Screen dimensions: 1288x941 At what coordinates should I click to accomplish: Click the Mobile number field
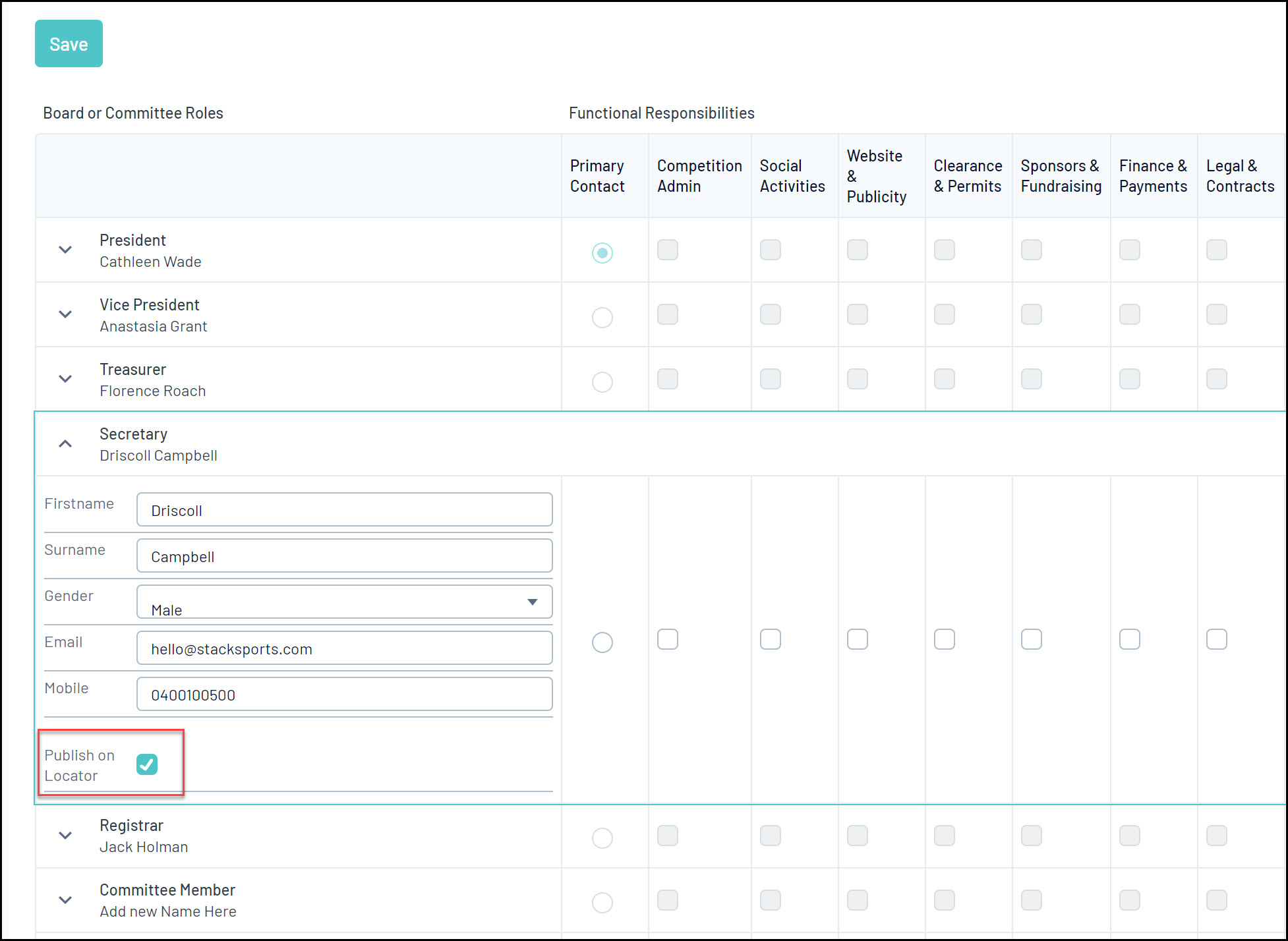(344, 695)
